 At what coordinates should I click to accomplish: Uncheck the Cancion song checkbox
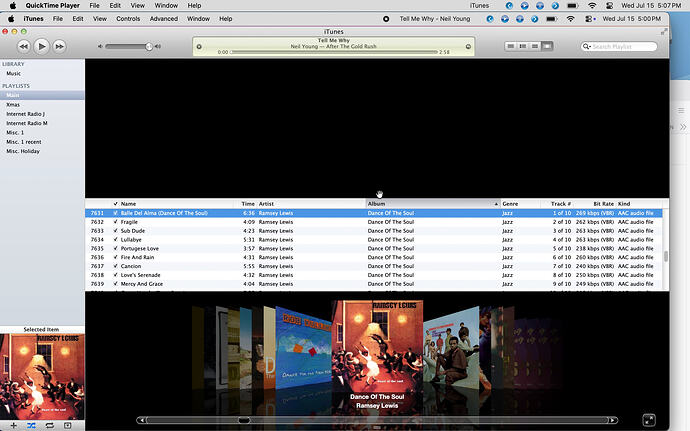(115, 266)
